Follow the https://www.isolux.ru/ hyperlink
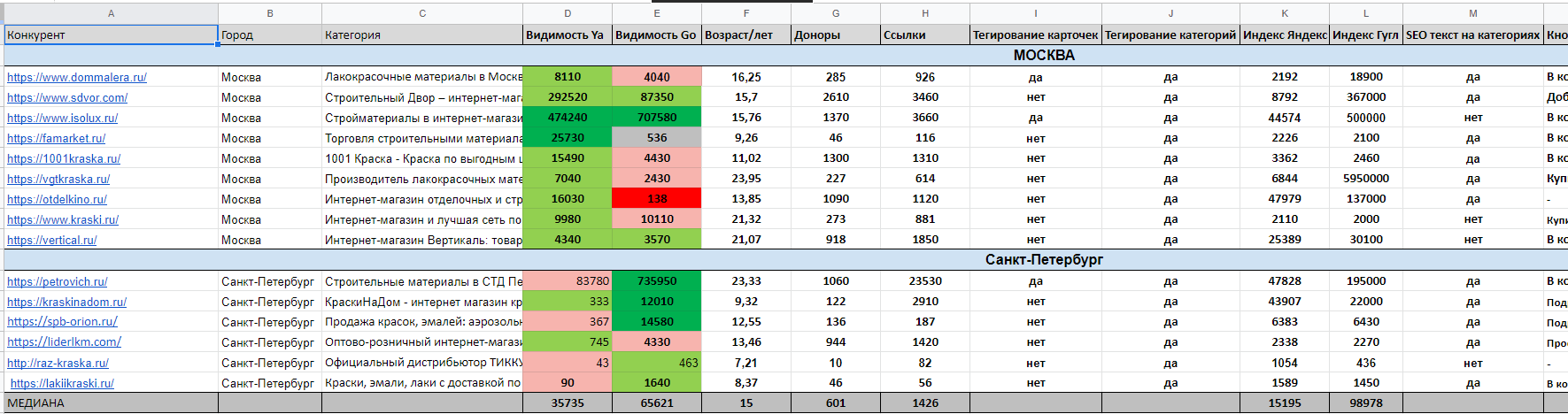Viewport: 1568px width, 414px height. (62, 118)
